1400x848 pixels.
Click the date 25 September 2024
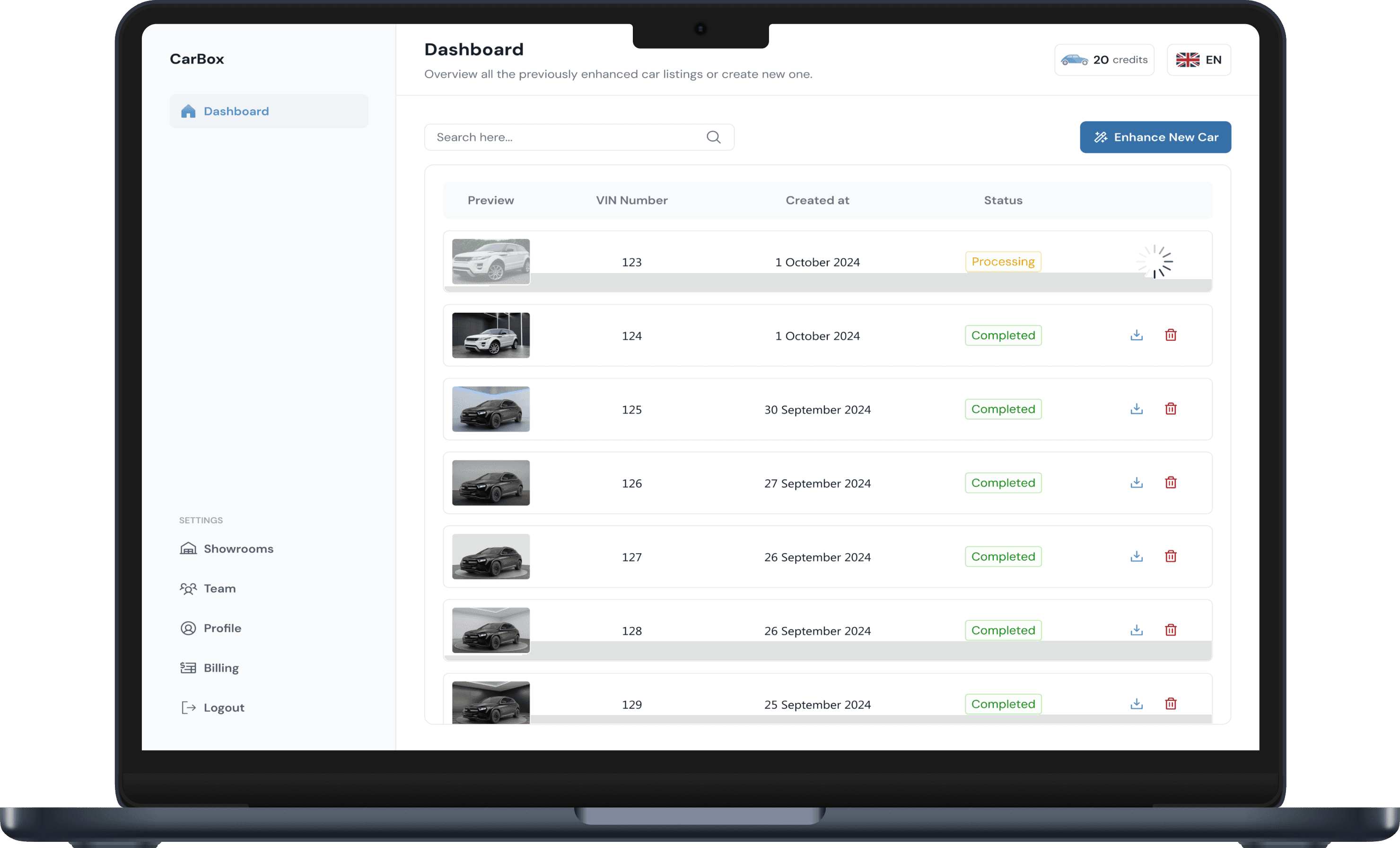point(817,705)
